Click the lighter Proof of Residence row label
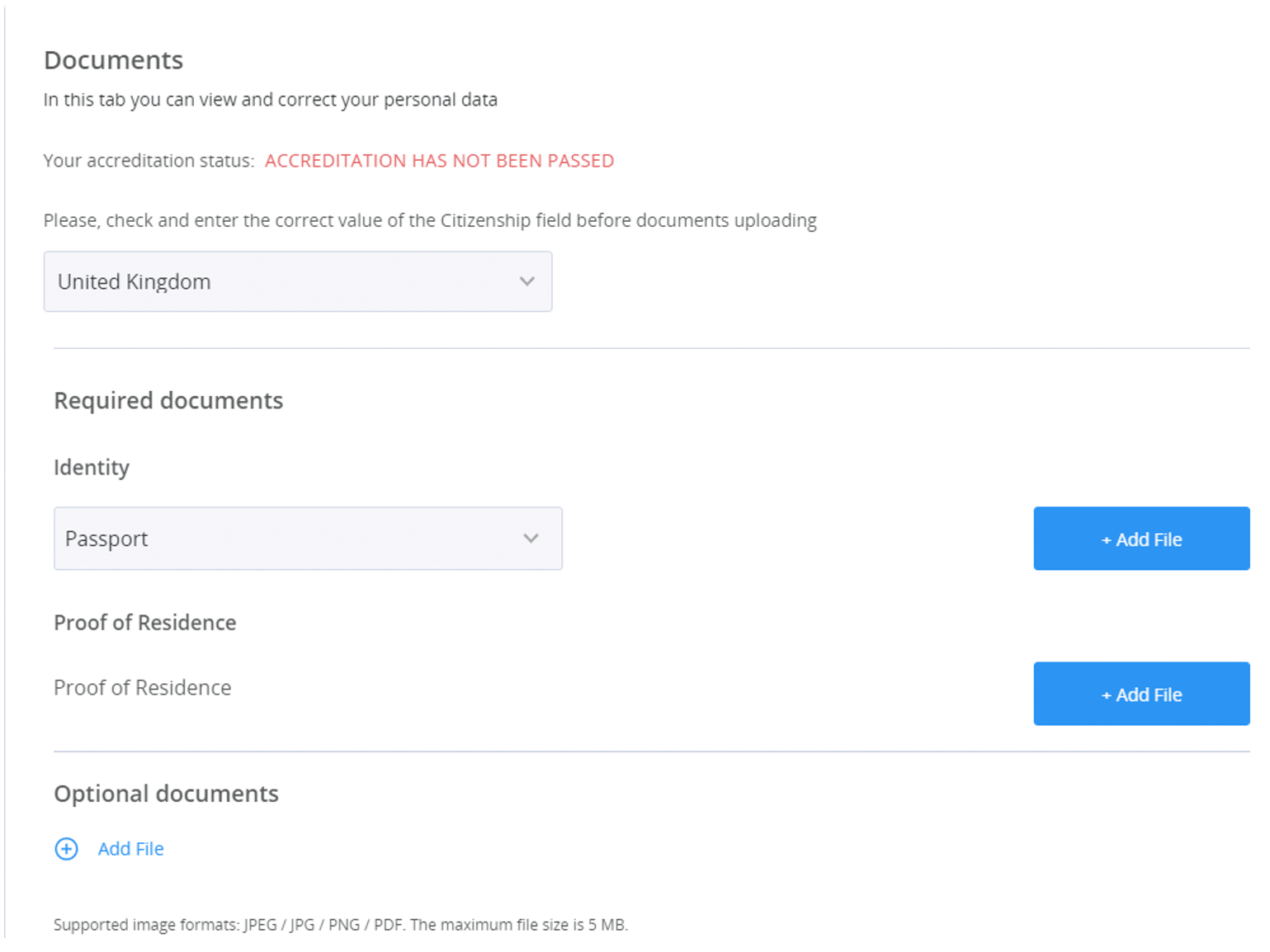1270x952 pixels. click(143, 688)
